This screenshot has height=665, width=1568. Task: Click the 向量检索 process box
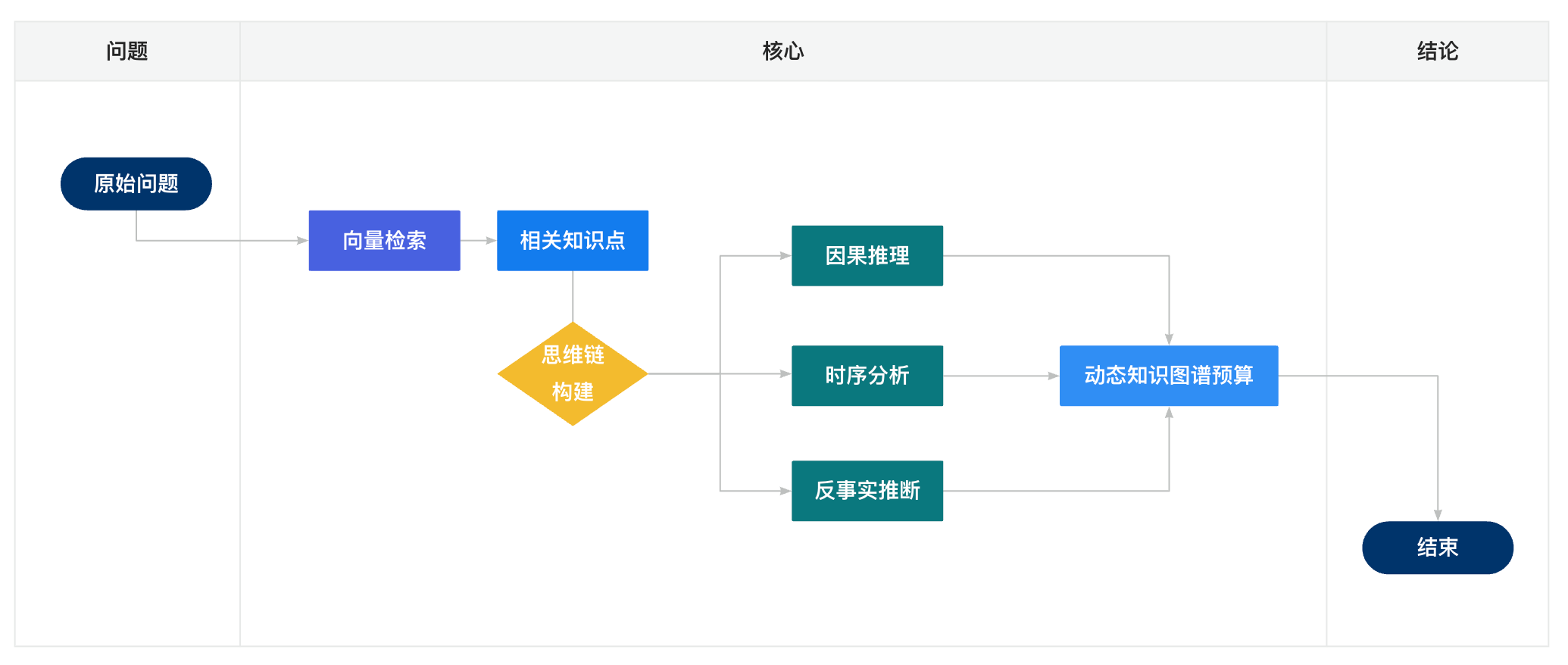(384, 241)
